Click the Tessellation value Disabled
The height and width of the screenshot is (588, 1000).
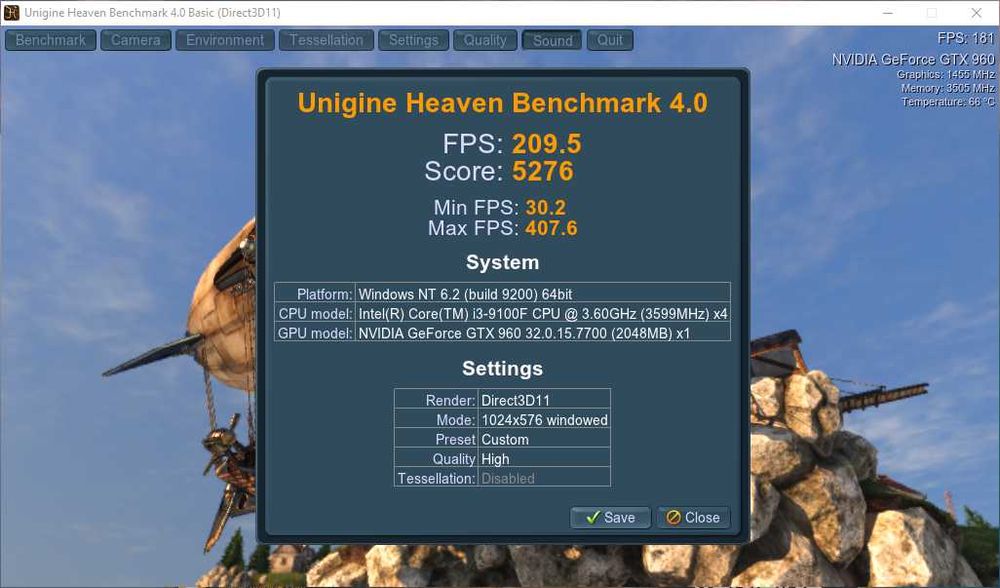click(508, 478)
